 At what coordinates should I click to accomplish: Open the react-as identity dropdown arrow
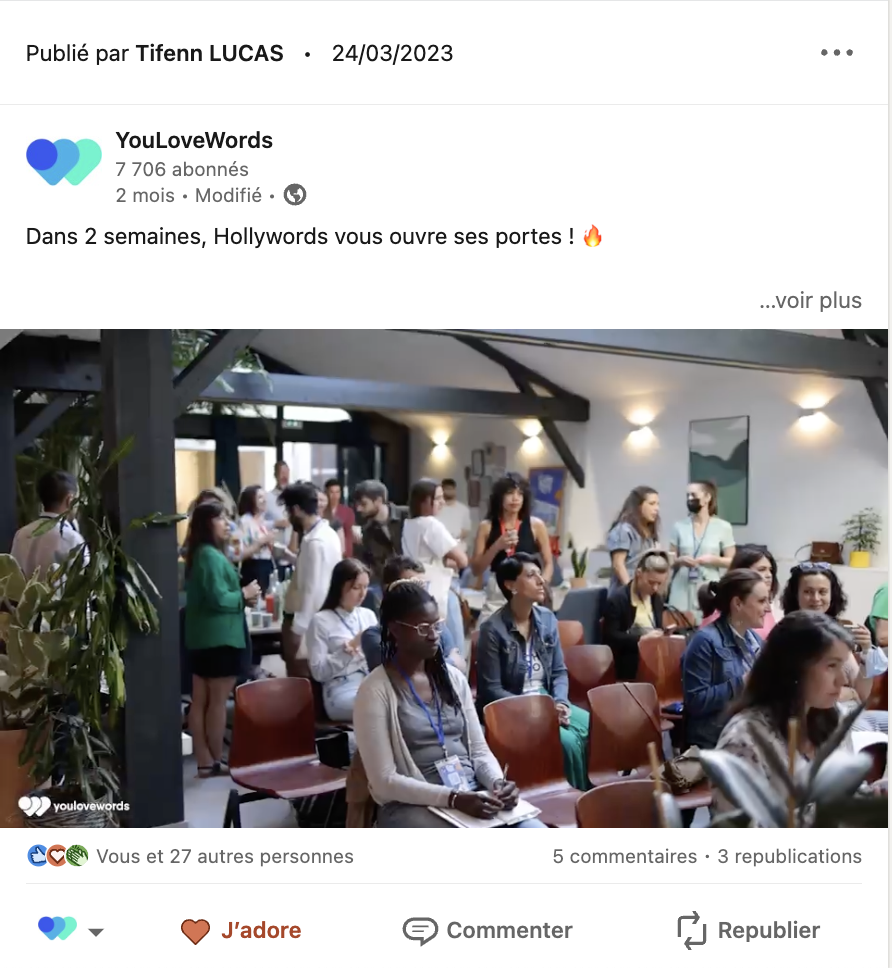click(96, 932)
